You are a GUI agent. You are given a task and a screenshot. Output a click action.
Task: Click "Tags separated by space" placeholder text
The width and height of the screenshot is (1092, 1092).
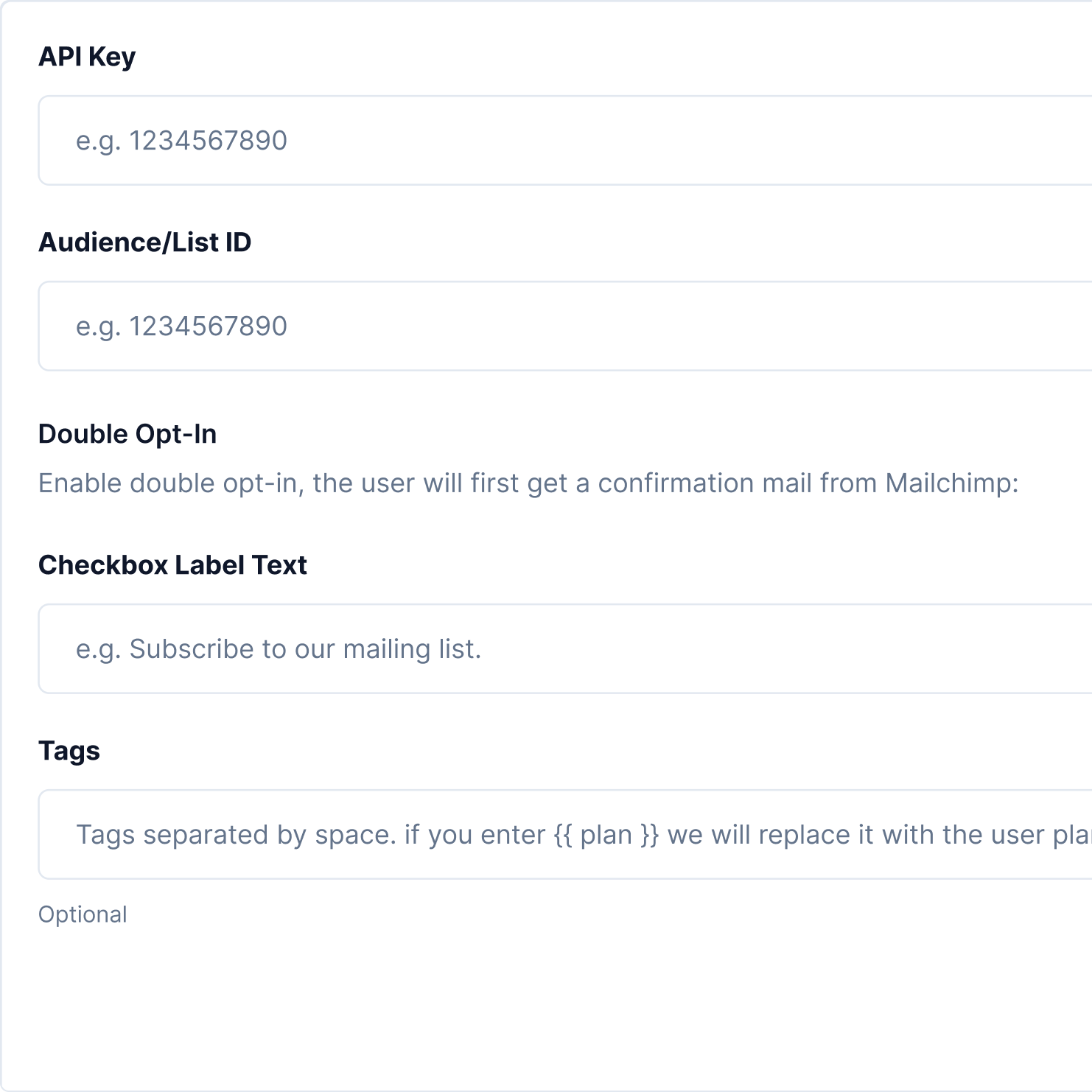point(236,835)
